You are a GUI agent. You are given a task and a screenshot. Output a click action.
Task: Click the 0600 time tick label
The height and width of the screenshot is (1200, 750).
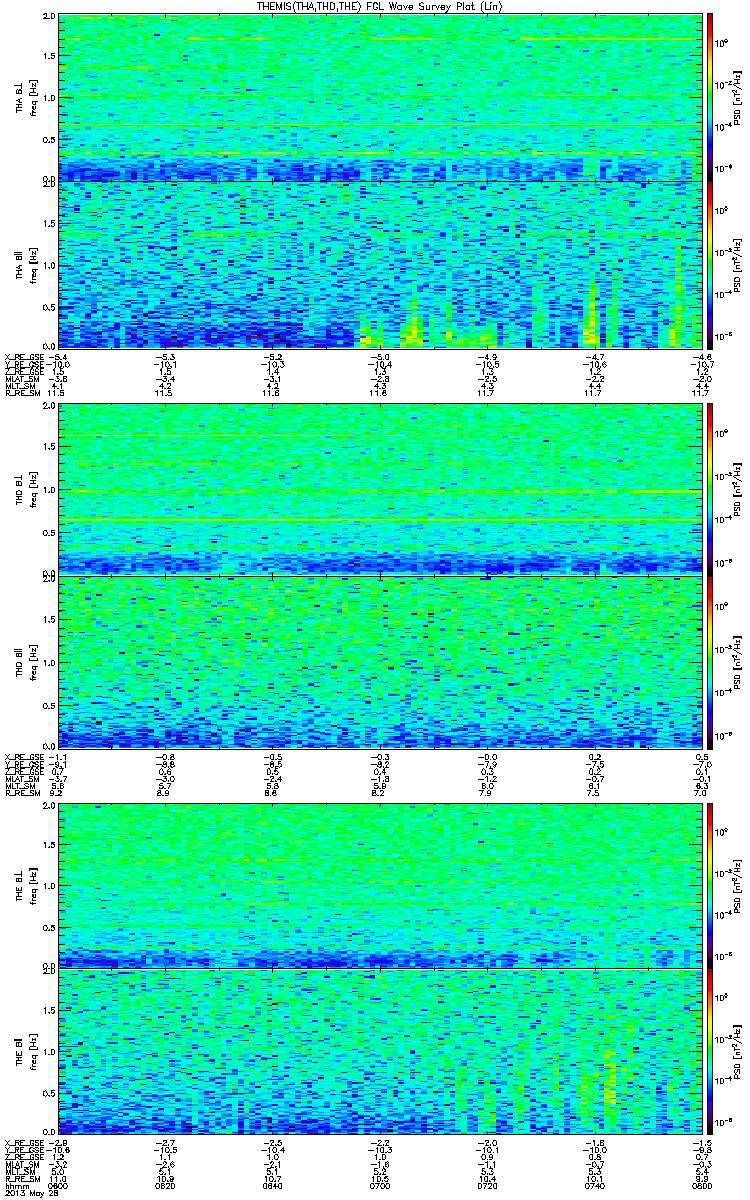pyautogui.click(x=57, y=1186)
